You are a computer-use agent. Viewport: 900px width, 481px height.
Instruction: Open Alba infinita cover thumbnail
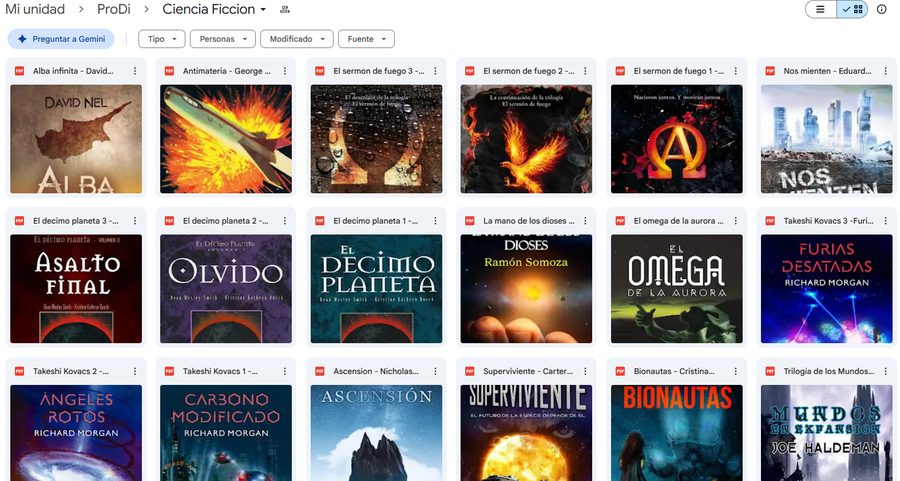76,139
